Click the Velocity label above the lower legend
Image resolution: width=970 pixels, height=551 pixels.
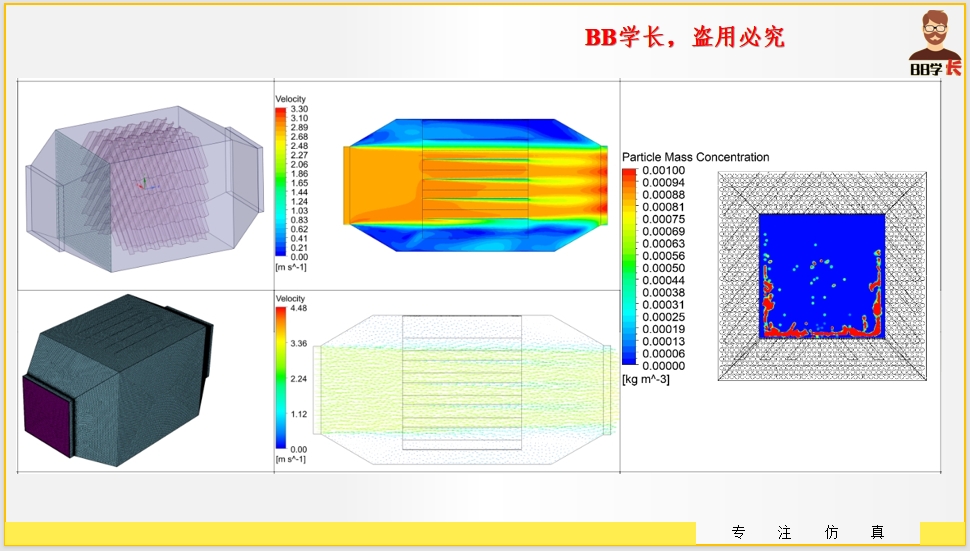click(x=290, y=299)
